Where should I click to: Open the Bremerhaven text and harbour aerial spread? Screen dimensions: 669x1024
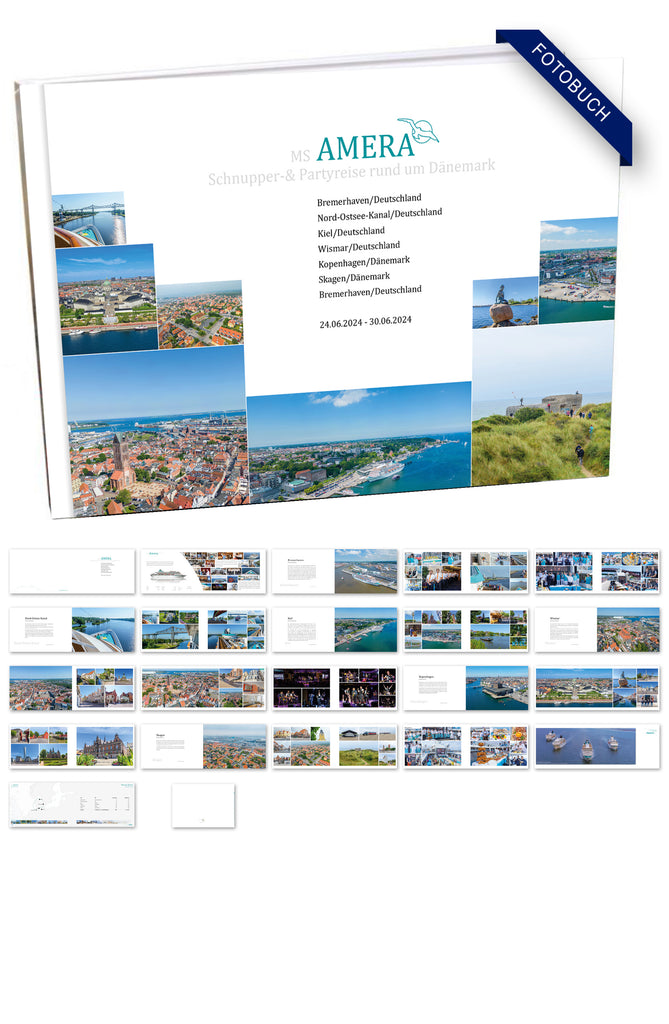click(334, 571)
